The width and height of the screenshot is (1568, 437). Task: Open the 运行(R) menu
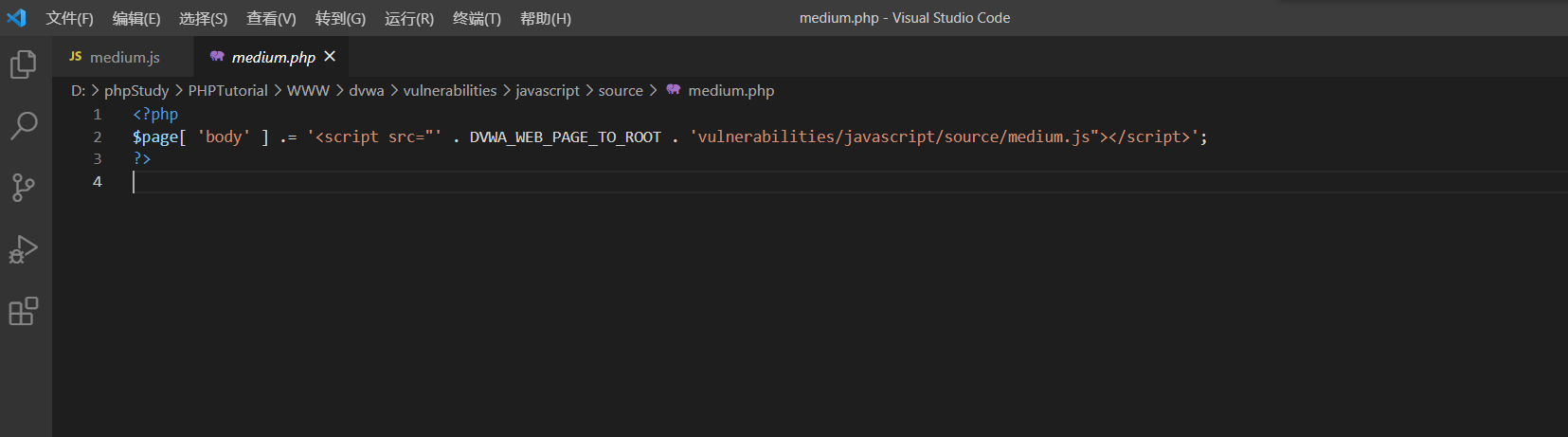point(409,19)
